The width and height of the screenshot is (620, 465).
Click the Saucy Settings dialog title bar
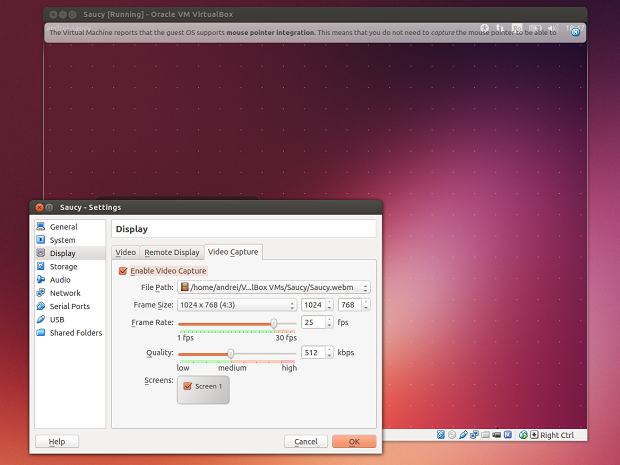[x=206, y=207]
